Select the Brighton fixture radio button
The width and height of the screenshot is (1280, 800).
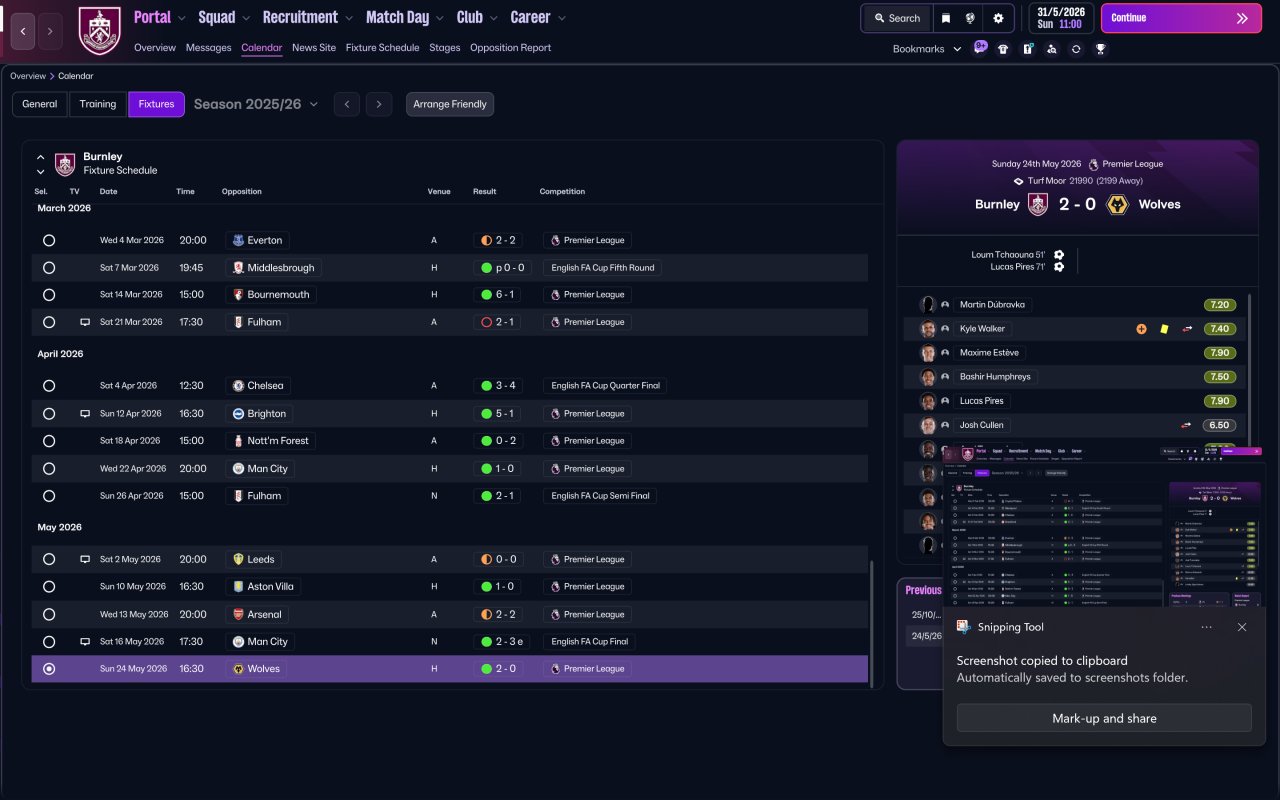click(49, 413)
